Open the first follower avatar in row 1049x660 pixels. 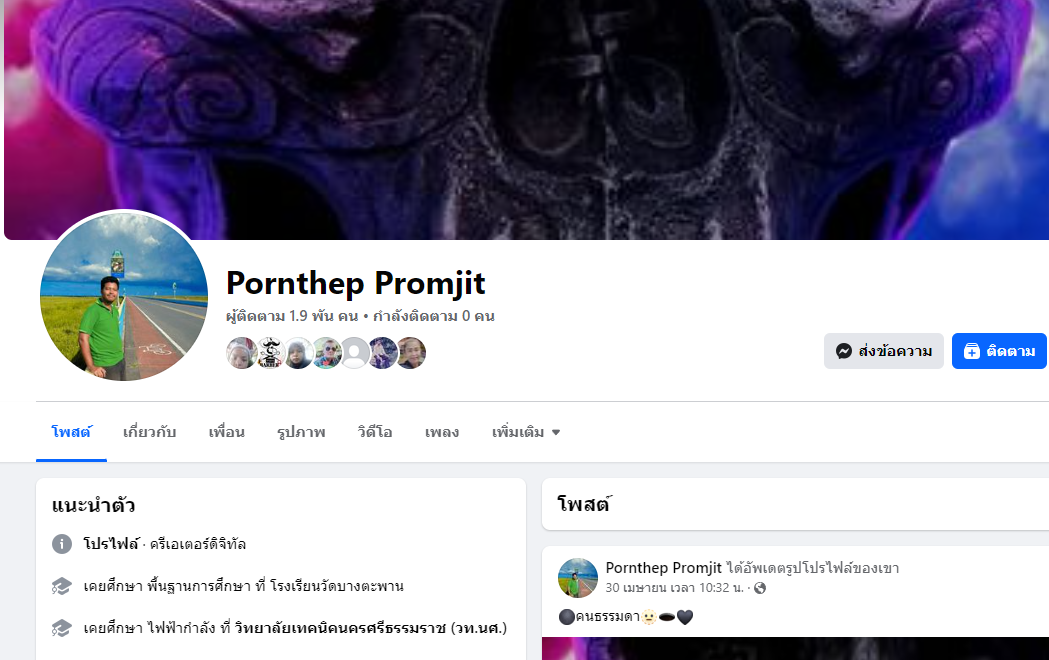pos(241,352)
